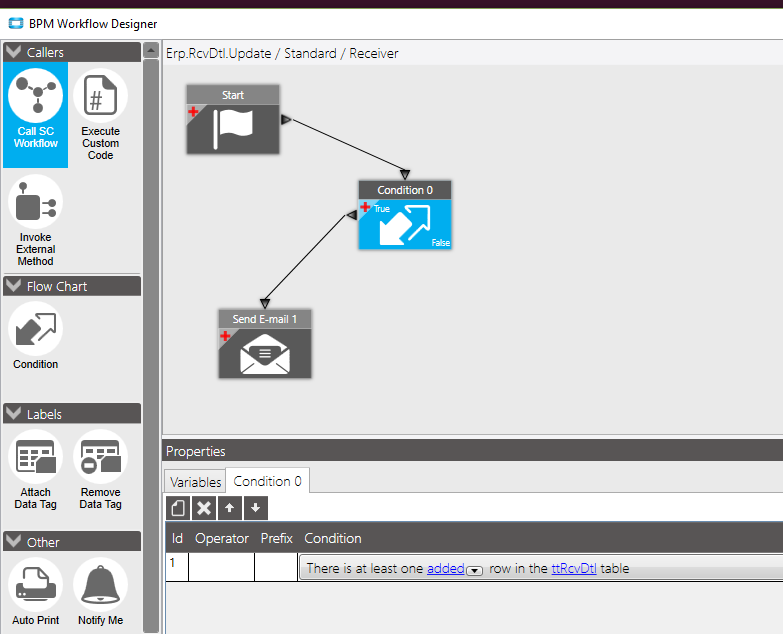Click the palette vertical scrollbar thumb
Screen dimensions: 783x634
coord(151,345)
